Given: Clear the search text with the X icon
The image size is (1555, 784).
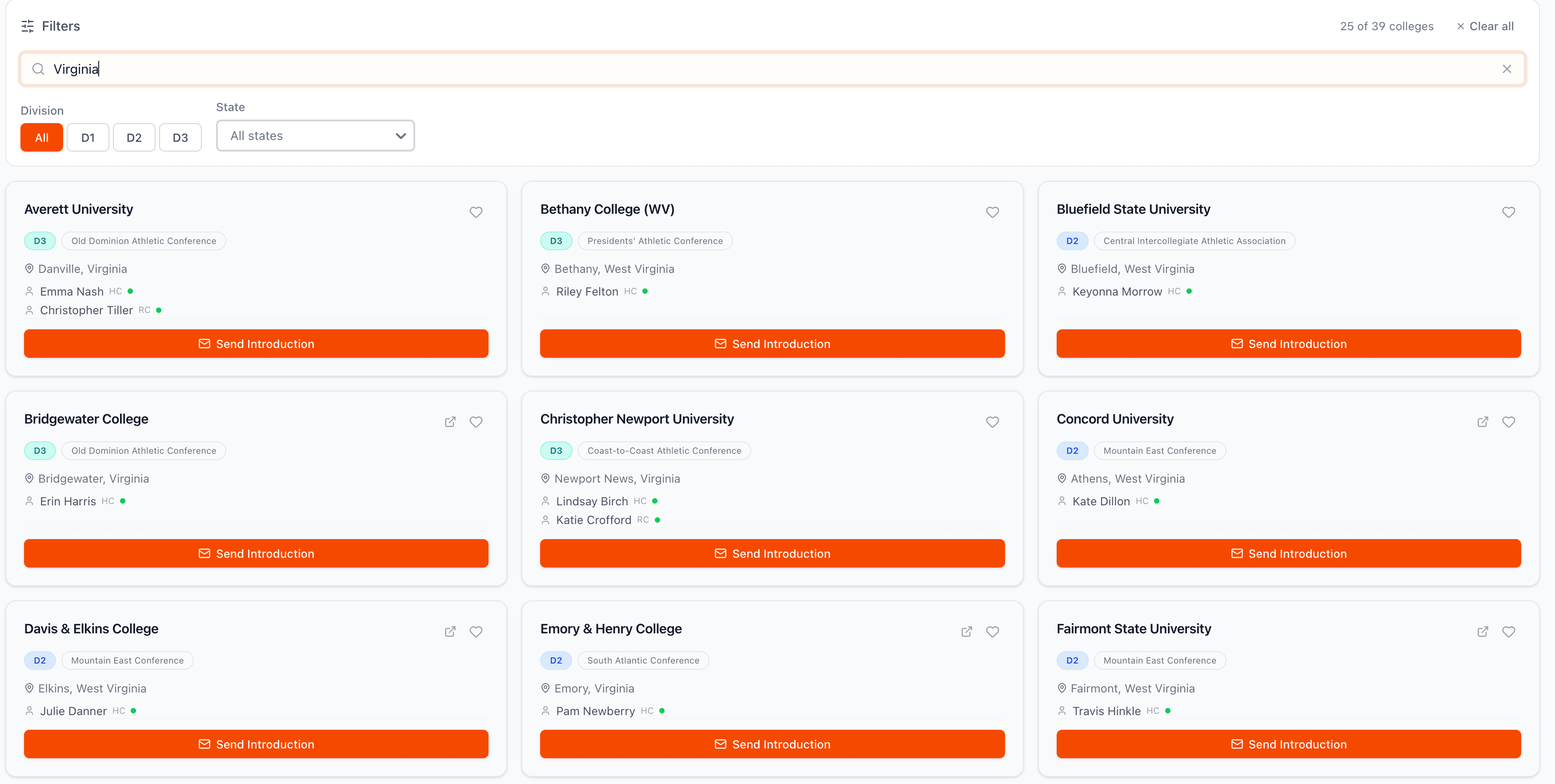Looking at the screenshot, I should (1507, 69).
